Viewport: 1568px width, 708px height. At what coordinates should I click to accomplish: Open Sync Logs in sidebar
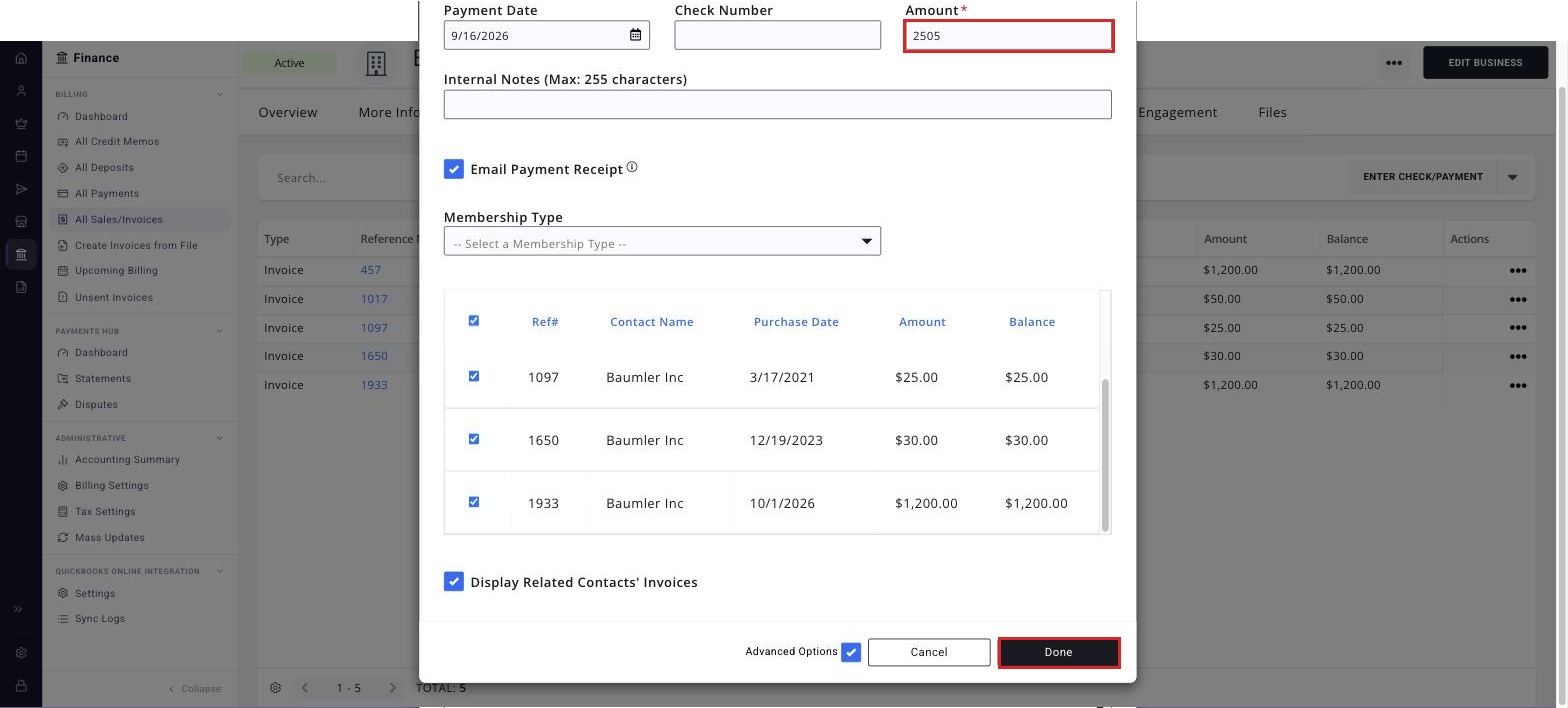click(99, 619)
